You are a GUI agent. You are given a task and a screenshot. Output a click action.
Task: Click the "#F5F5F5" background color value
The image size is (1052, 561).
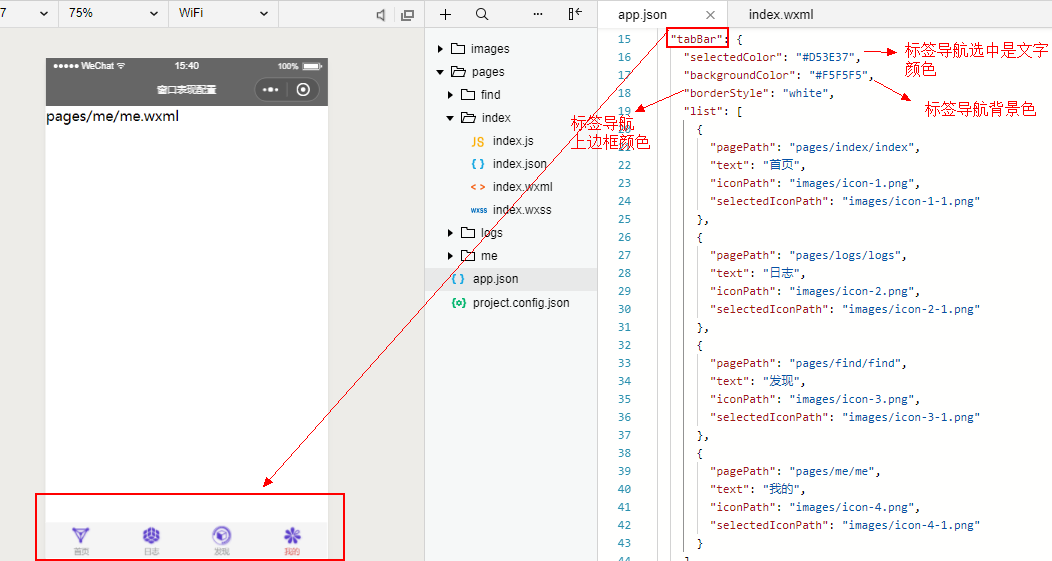click(x=838, y=75)
